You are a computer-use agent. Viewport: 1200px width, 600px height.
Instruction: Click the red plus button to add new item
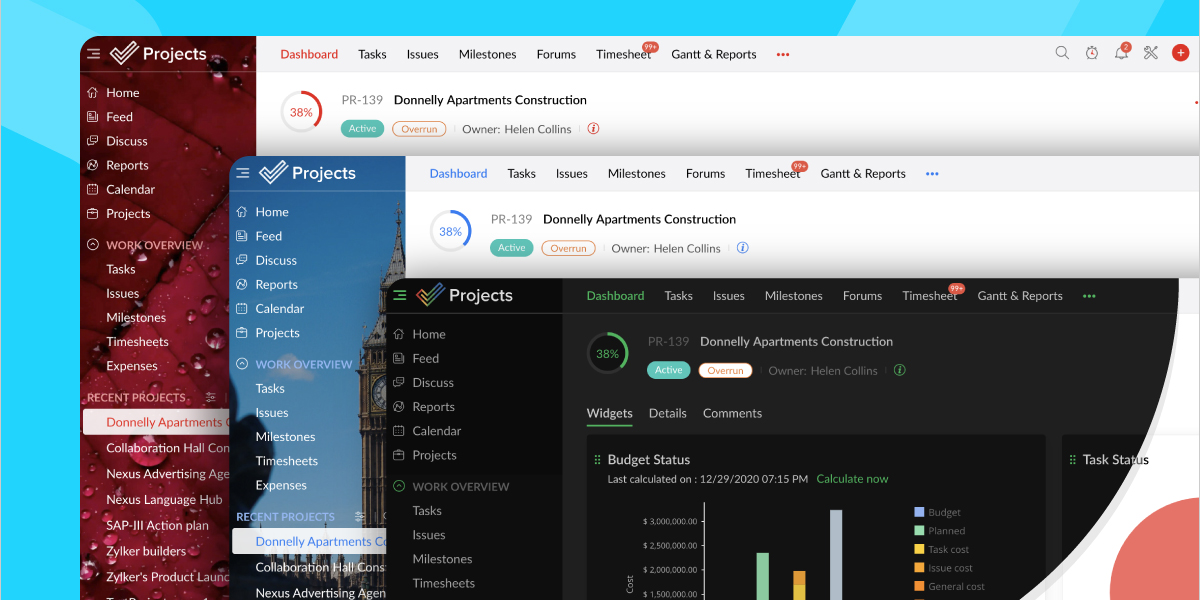pyautogui.click(x=1180, y=53)
